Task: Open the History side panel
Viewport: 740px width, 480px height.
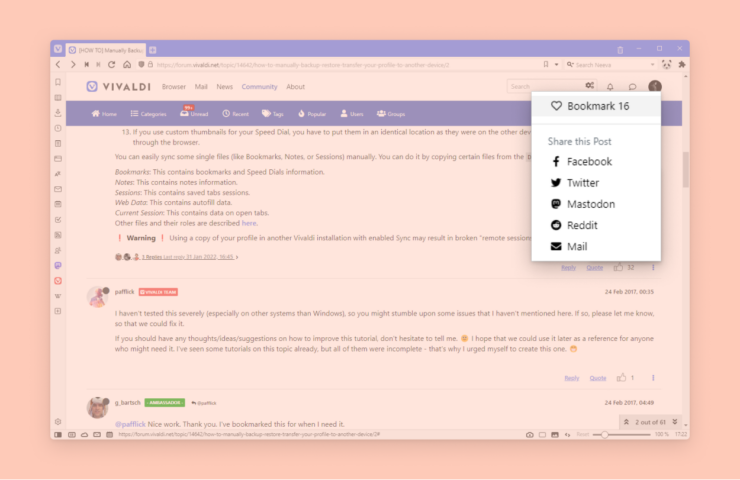Action: click(x=58, y=128)
